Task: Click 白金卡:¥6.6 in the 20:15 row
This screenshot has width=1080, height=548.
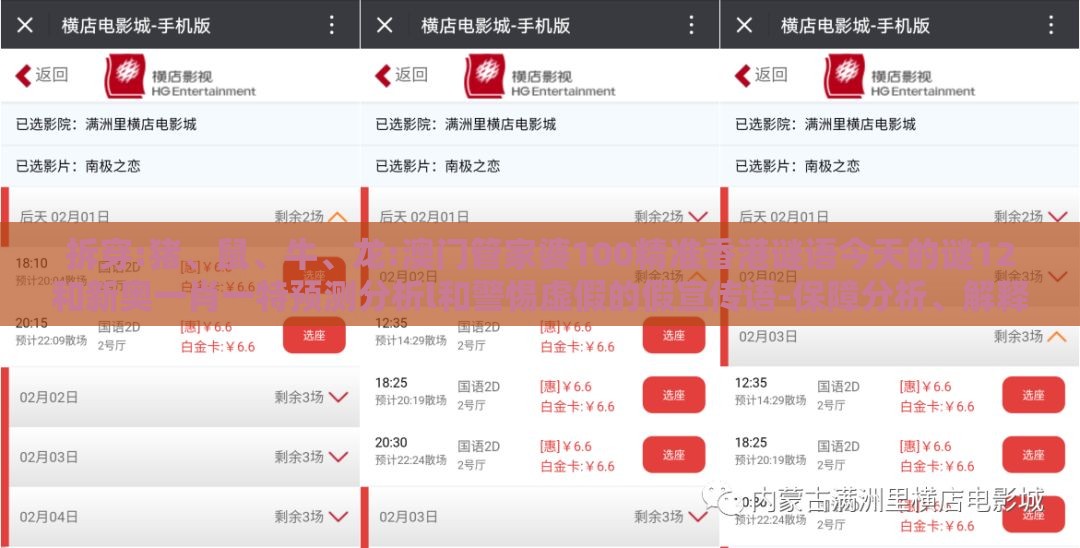Action: click(218, 347)
